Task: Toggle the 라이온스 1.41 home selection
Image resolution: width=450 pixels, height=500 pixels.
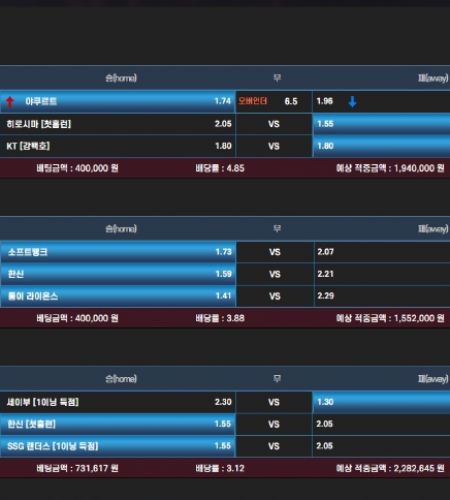Action: tap(118, 296)
